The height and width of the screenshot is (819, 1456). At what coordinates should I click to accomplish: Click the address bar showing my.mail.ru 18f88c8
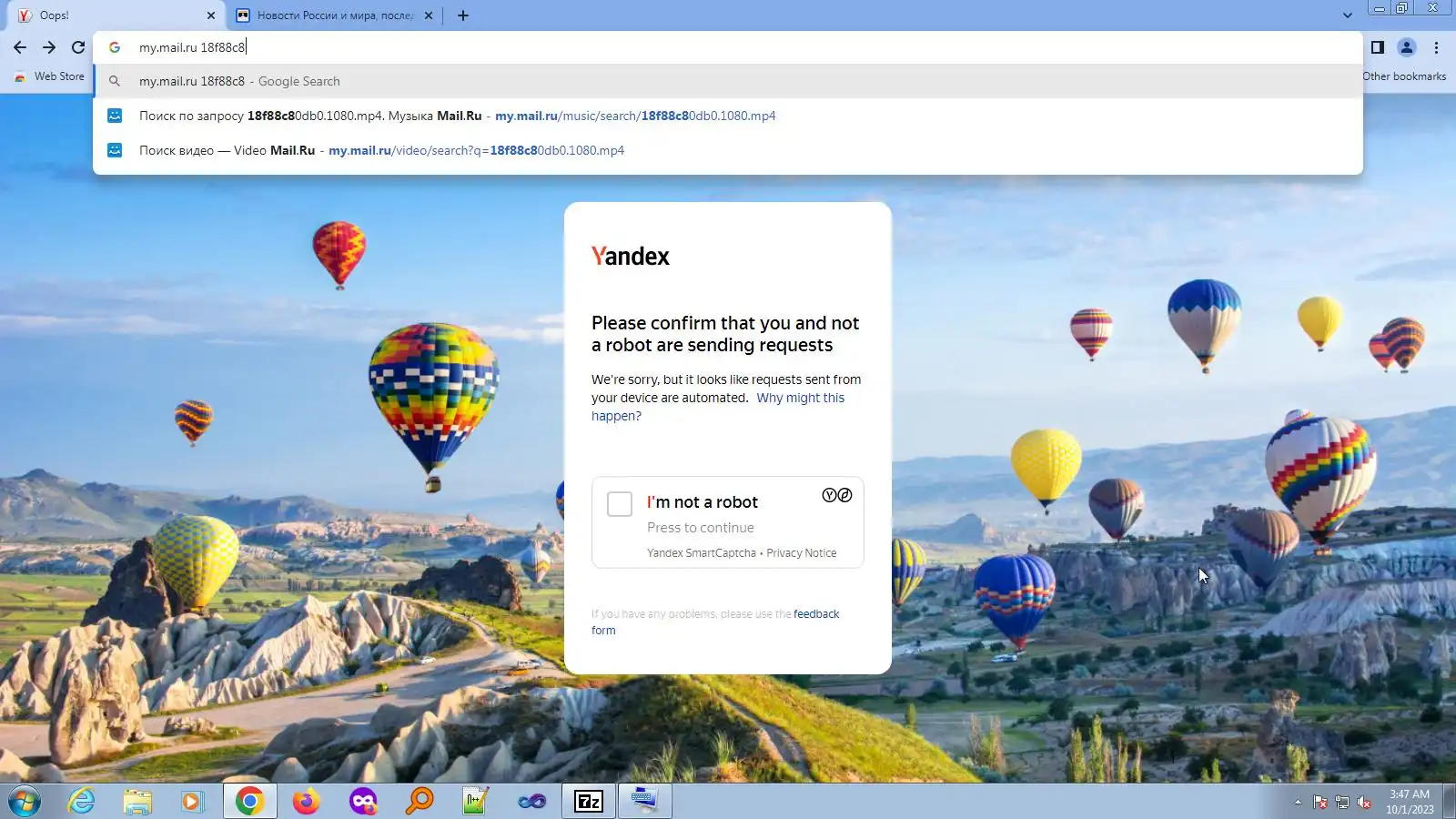click(x=728, y=47)
